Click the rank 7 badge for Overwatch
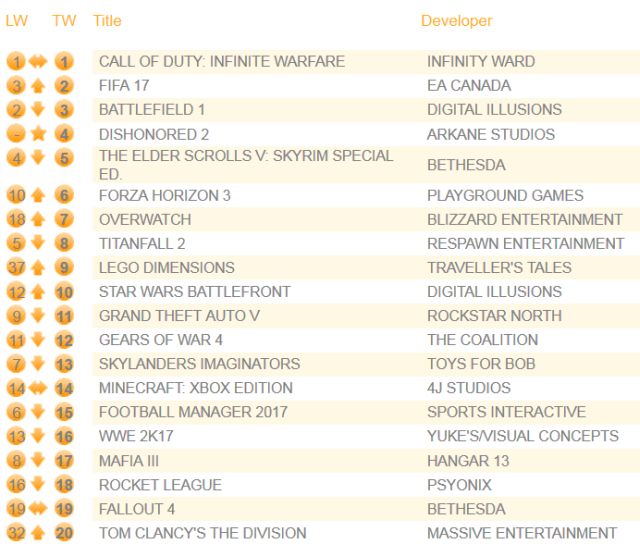The height and width of the screenshot is (544, 640). 64,220
